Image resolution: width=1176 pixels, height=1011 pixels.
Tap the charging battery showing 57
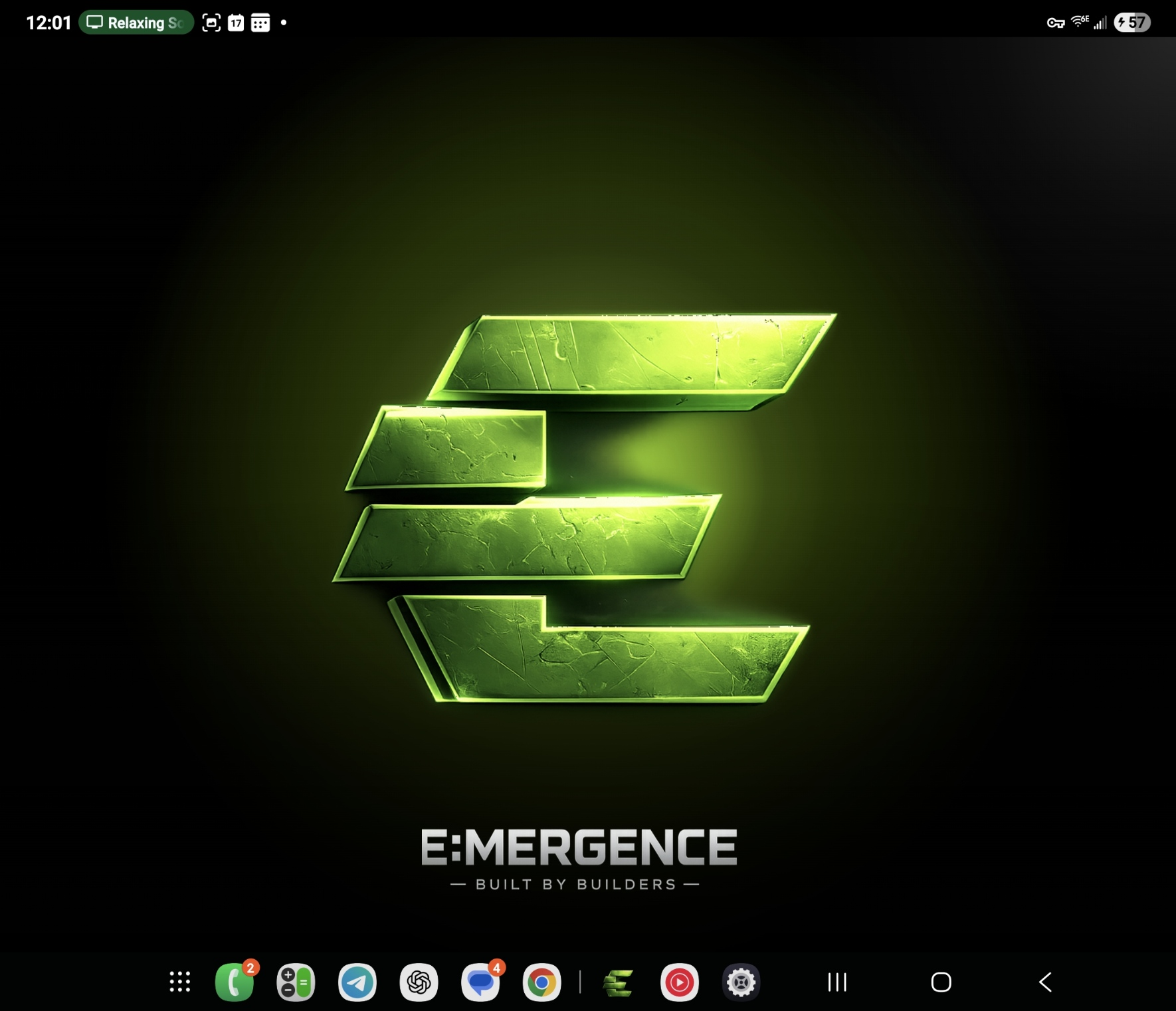(1131, 22)
